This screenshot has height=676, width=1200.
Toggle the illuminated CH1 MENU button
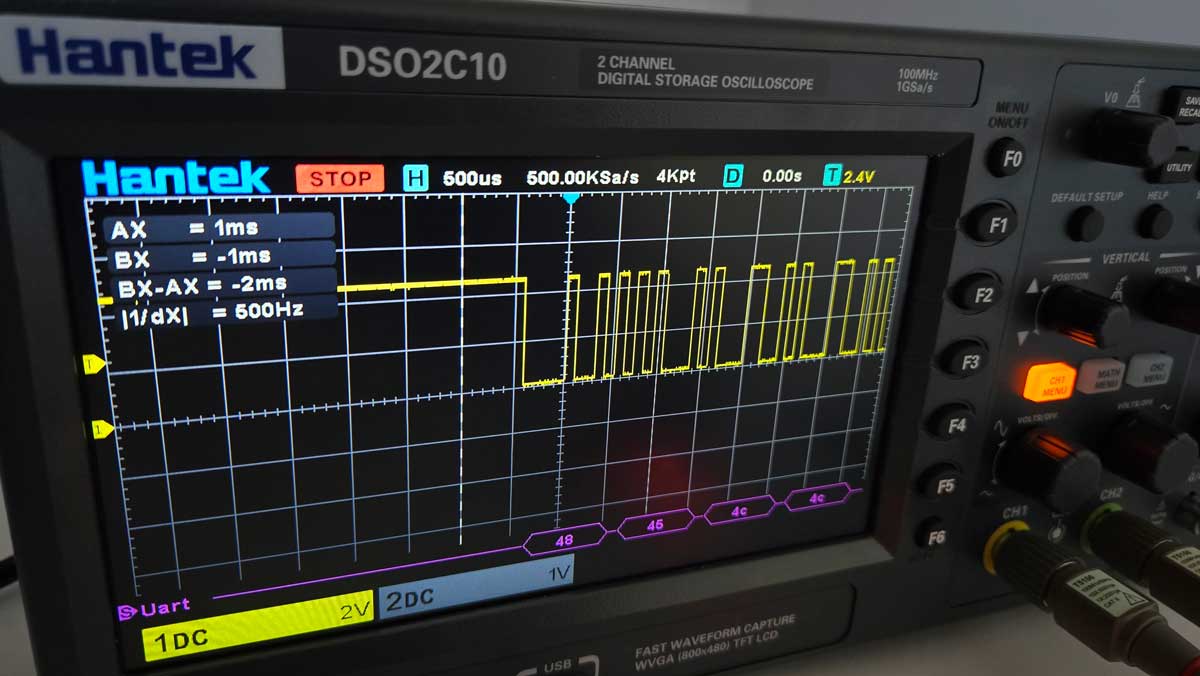(1048, 381)
